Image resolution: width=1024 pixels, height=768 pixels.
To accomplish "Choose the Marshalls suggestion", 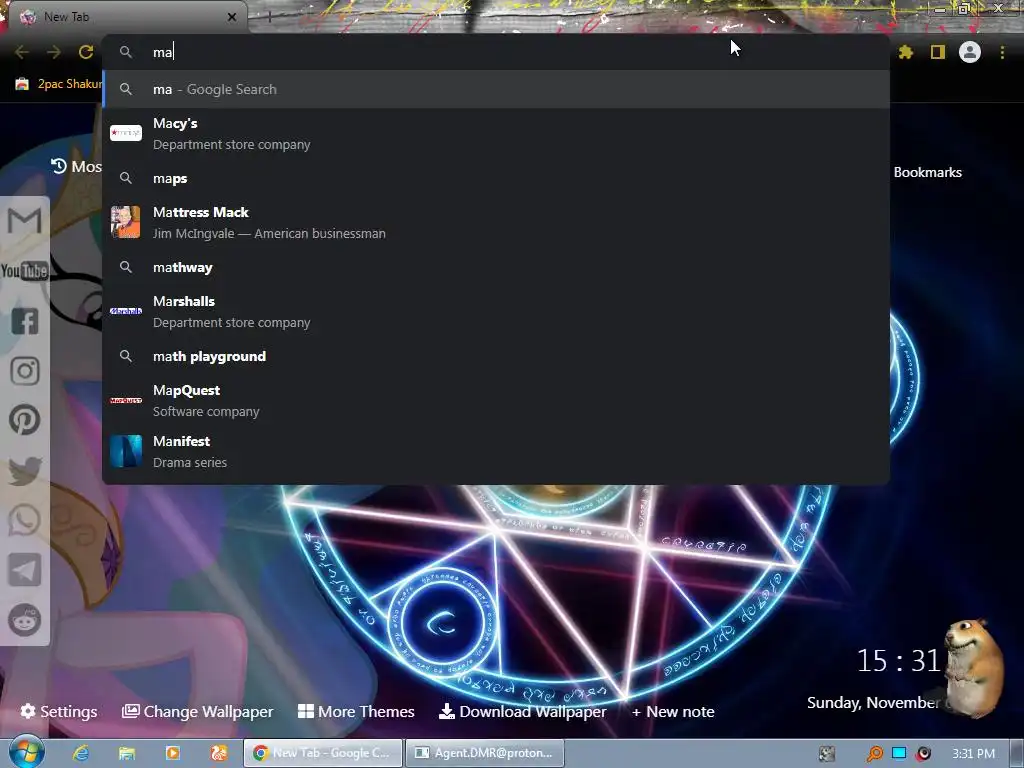I will tap(496, 312).
